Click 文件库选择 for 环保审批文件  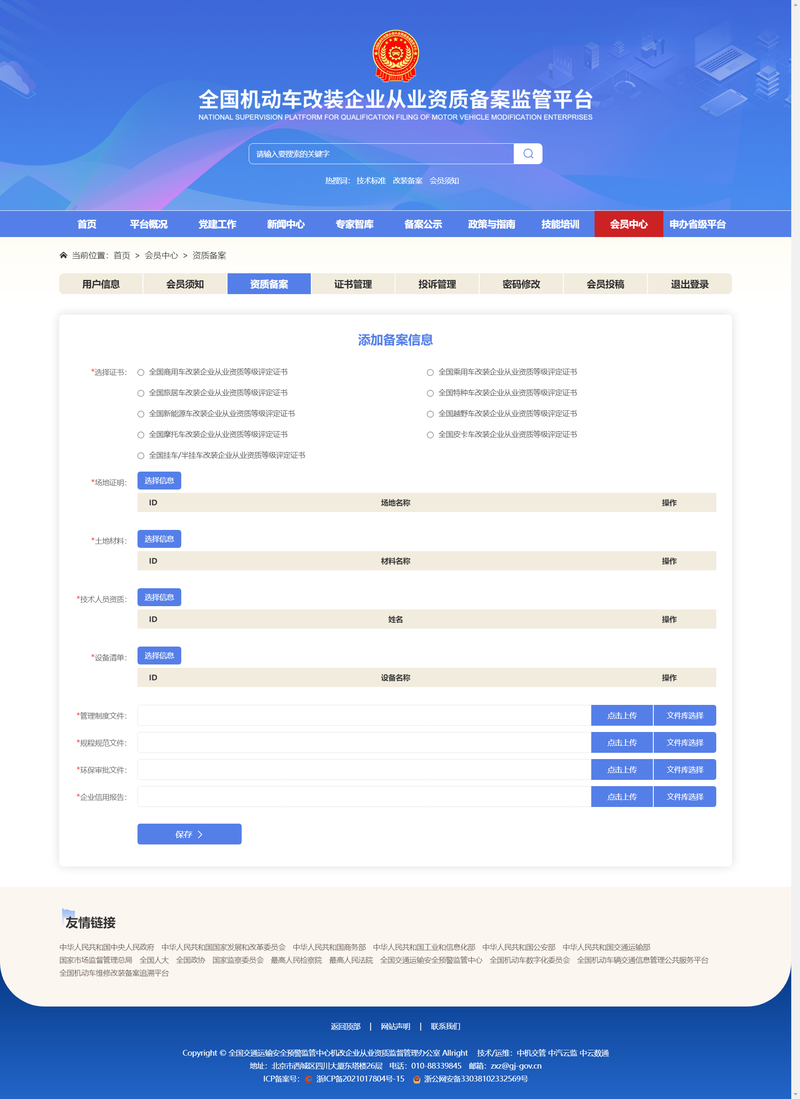[x=685, y=770]
